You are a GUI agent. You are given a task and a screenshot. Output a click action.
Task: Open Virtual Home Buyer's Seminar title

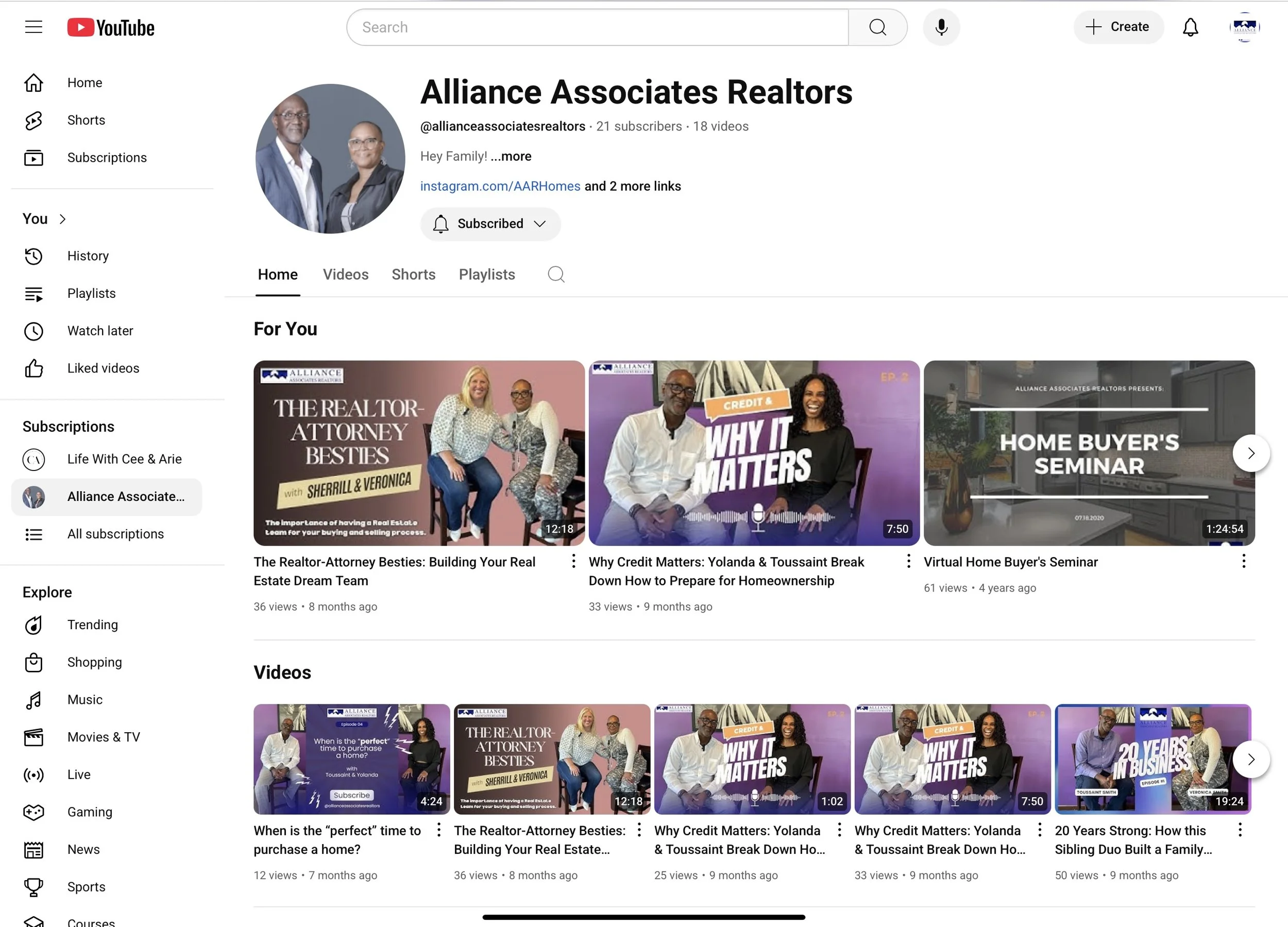[1011, 562]
